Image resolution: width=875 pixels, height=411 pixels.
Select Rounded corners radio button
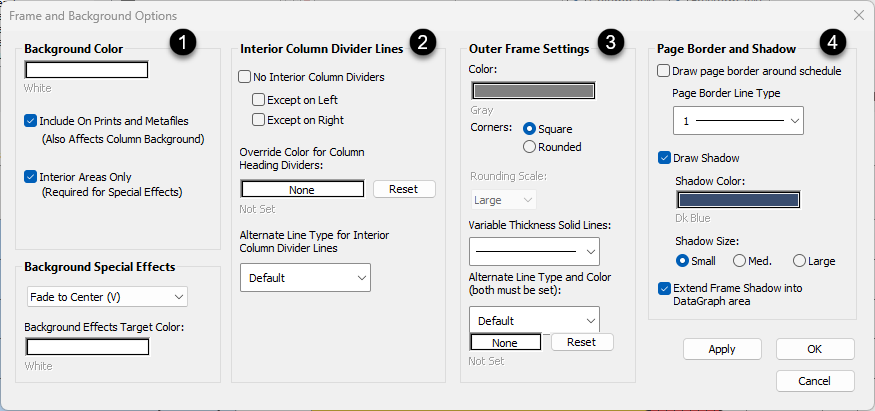(x=530, y=147)
